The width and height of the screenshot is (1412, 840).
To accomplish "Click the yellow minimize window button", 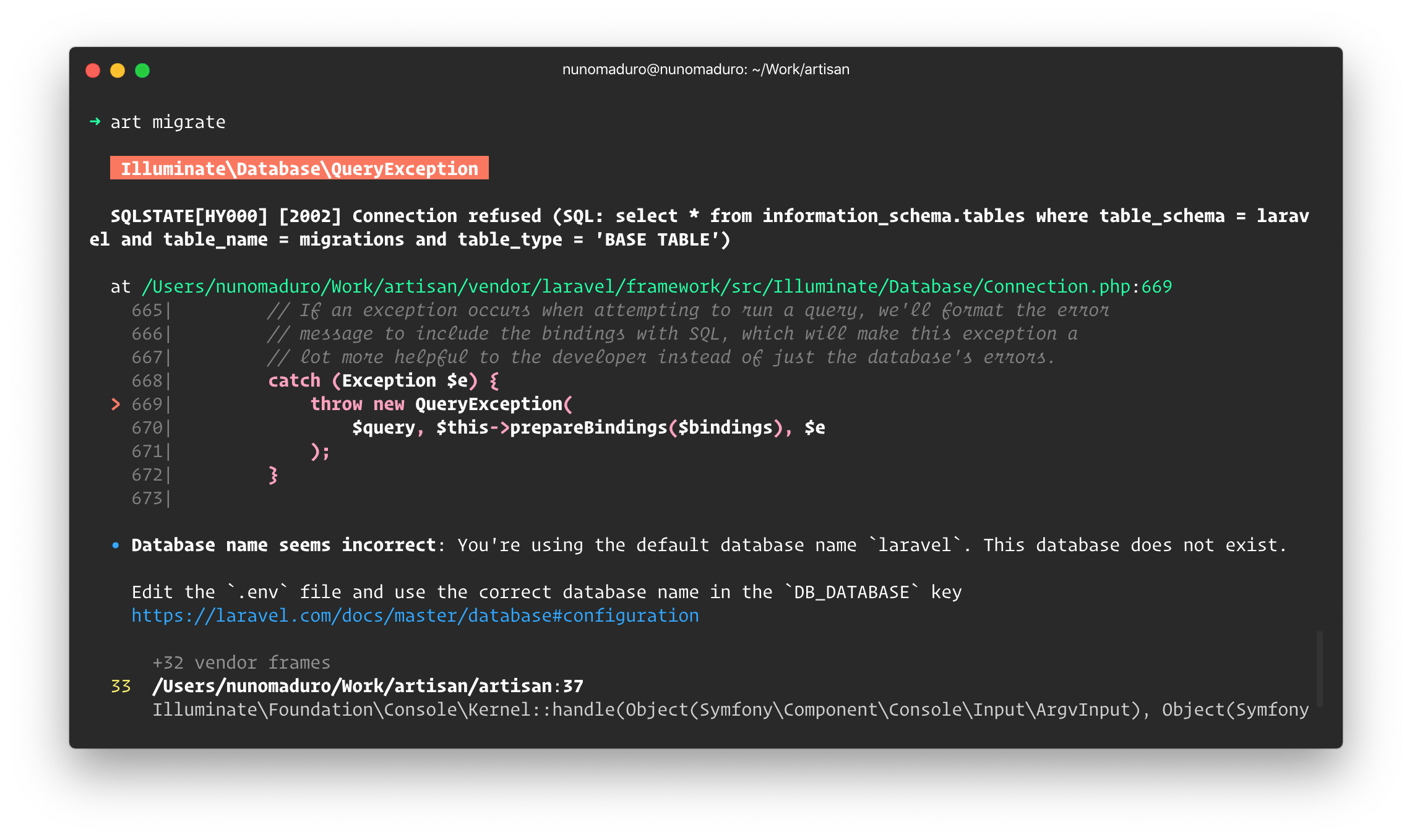I will coord(118,71).
